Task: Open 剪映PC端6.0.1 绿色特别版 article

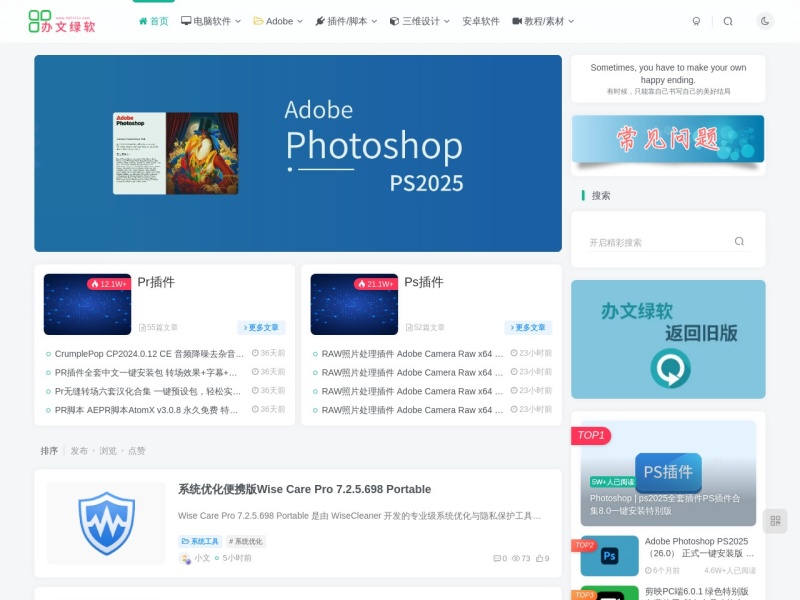Action: coord(696,591)
